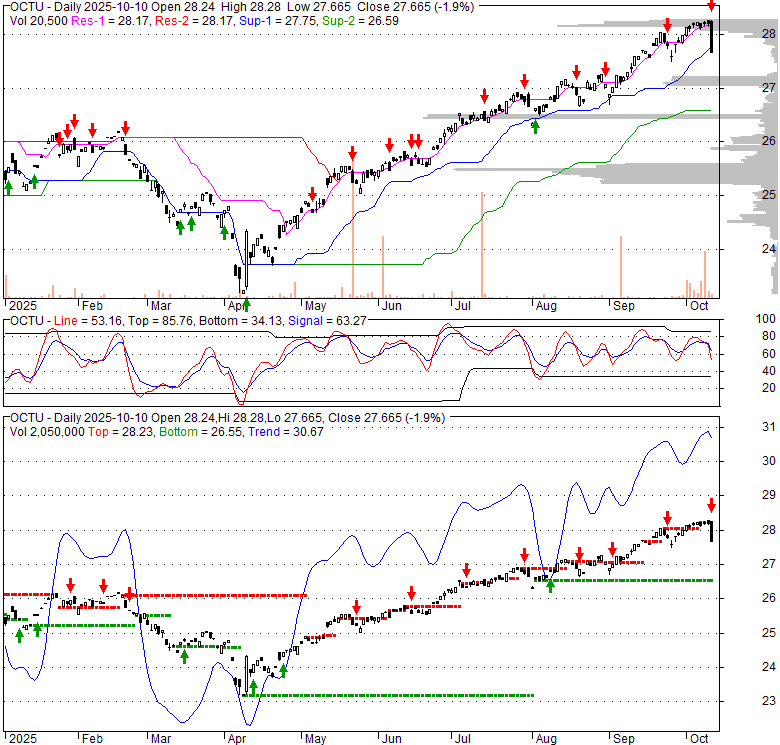Click the red arrow in mid-May on top chart
Image resolution: width=780 pixels, height=745 pixels.
point(352,153)
